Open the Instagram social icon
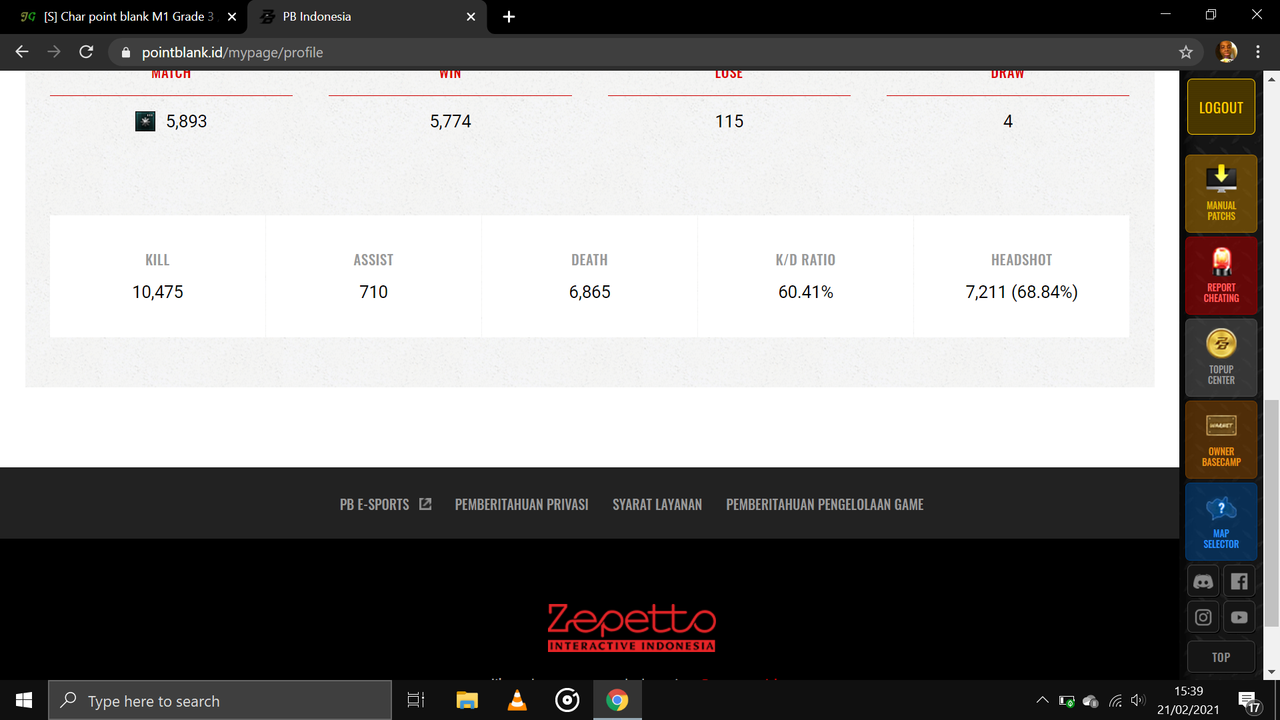 pos(1203,617)
